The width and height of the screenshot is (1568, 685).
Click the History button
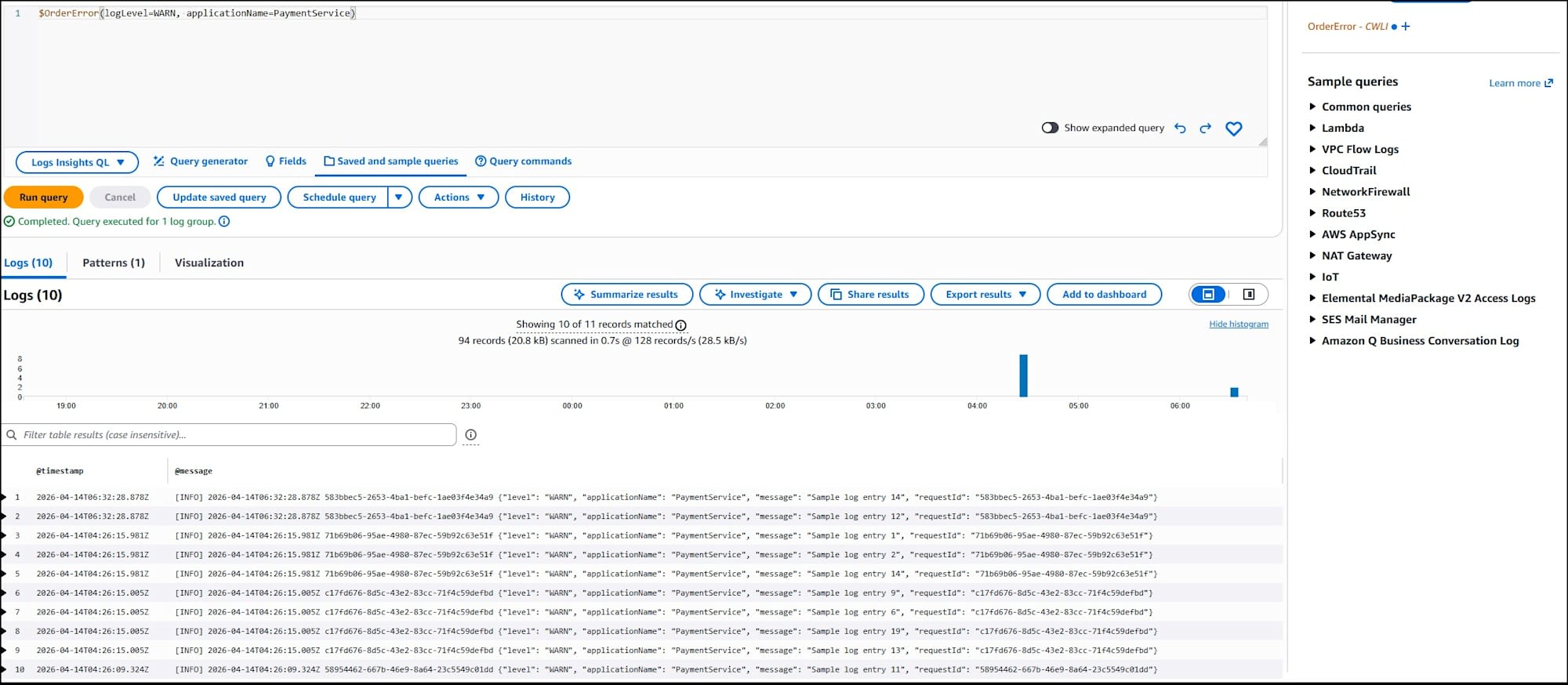pos(538,198)
